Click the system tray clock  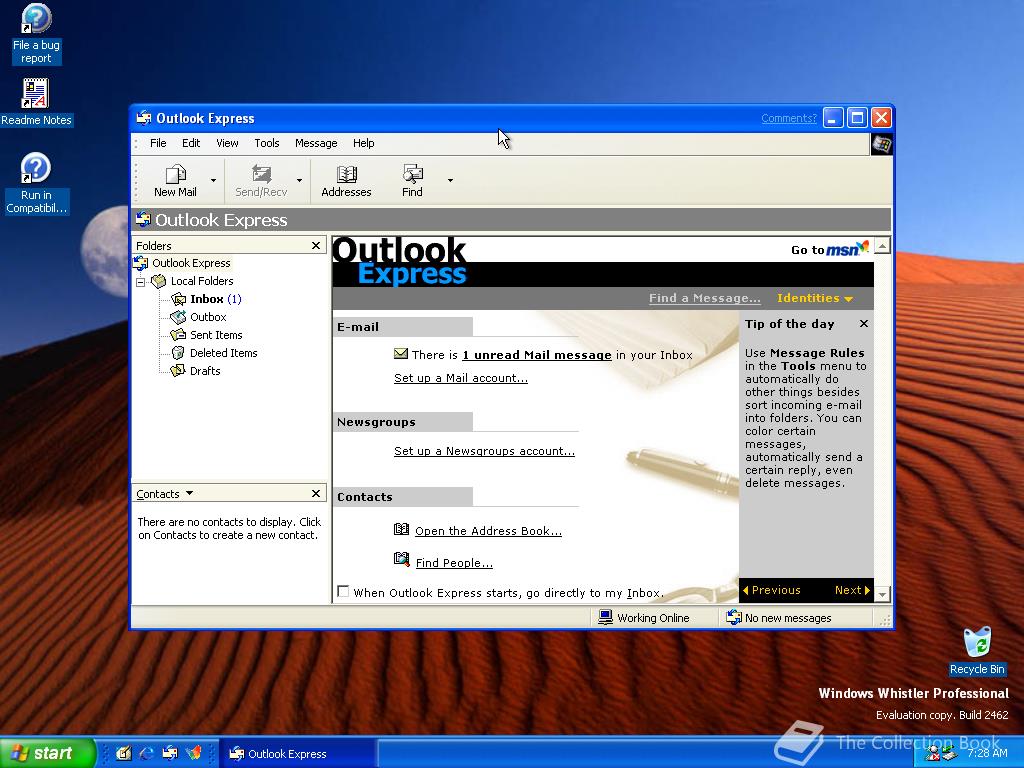(987, 753)
